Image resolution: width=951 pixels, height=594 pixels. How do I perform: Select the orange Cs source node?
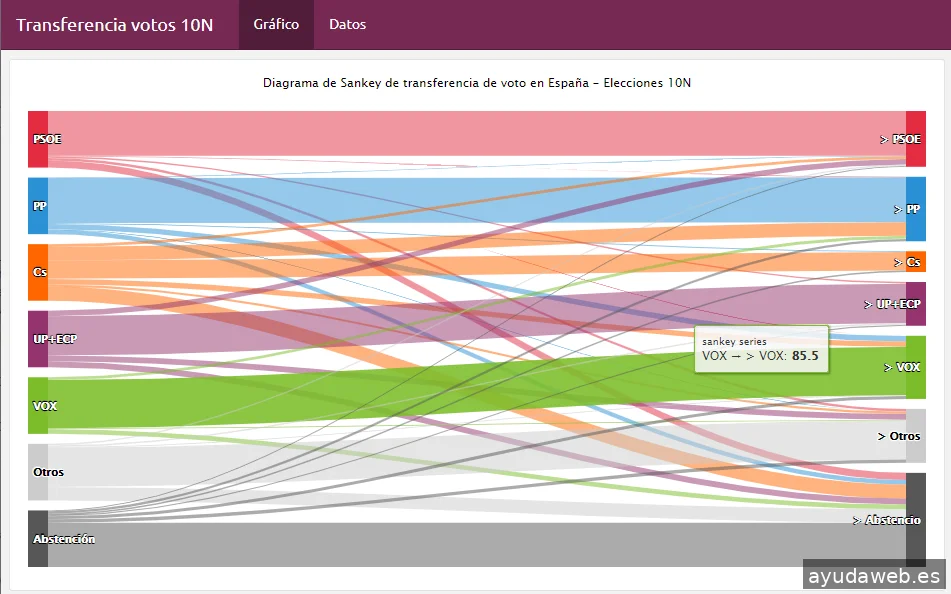38,272
